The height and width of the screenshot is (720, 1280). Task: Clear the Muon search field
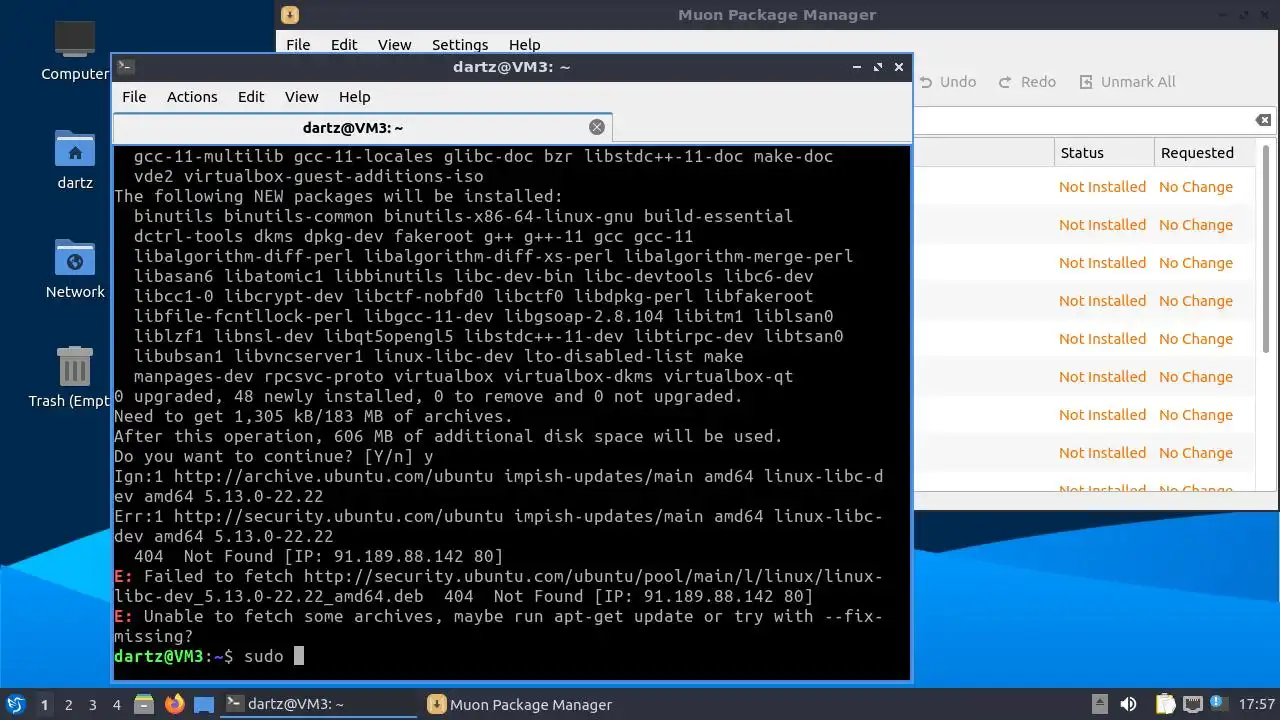point(1263,120)
